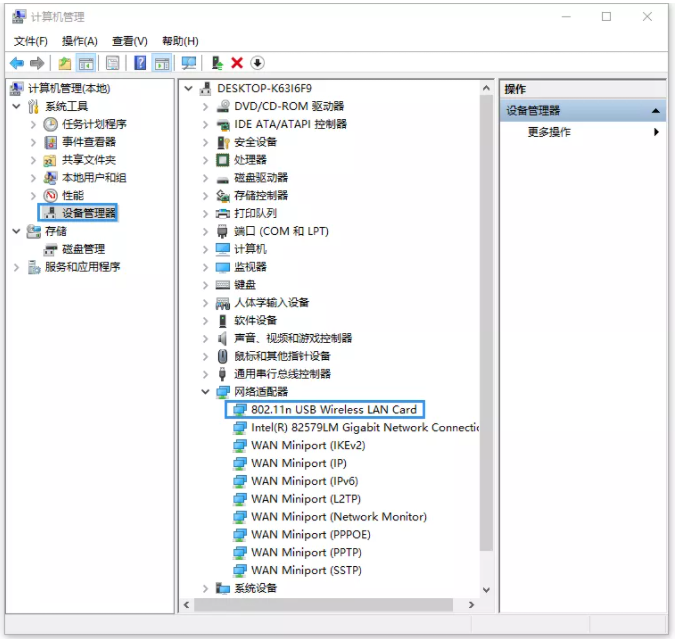
Task: Collapse the 系统工具 tree node
Action: click(16, 106)
